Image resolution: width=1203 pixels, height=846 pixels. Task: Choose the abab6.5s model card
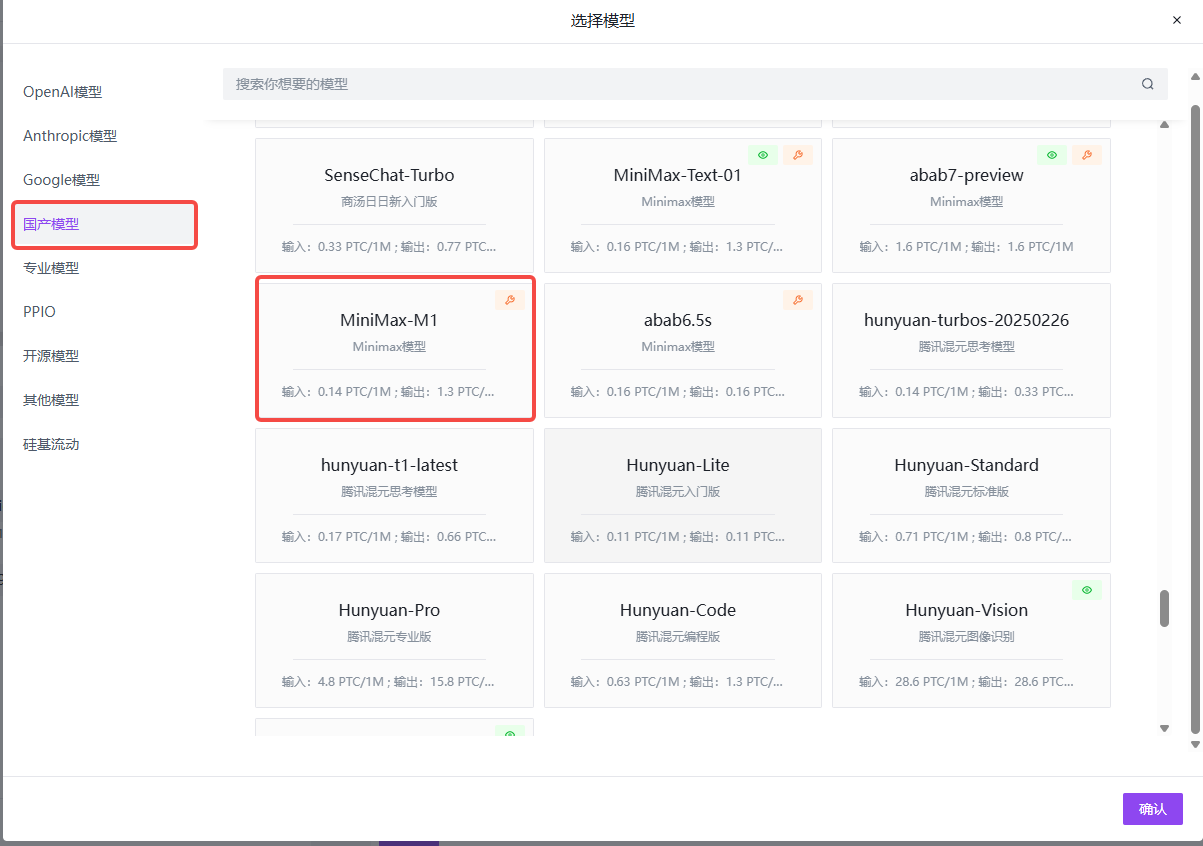(683, 350)
